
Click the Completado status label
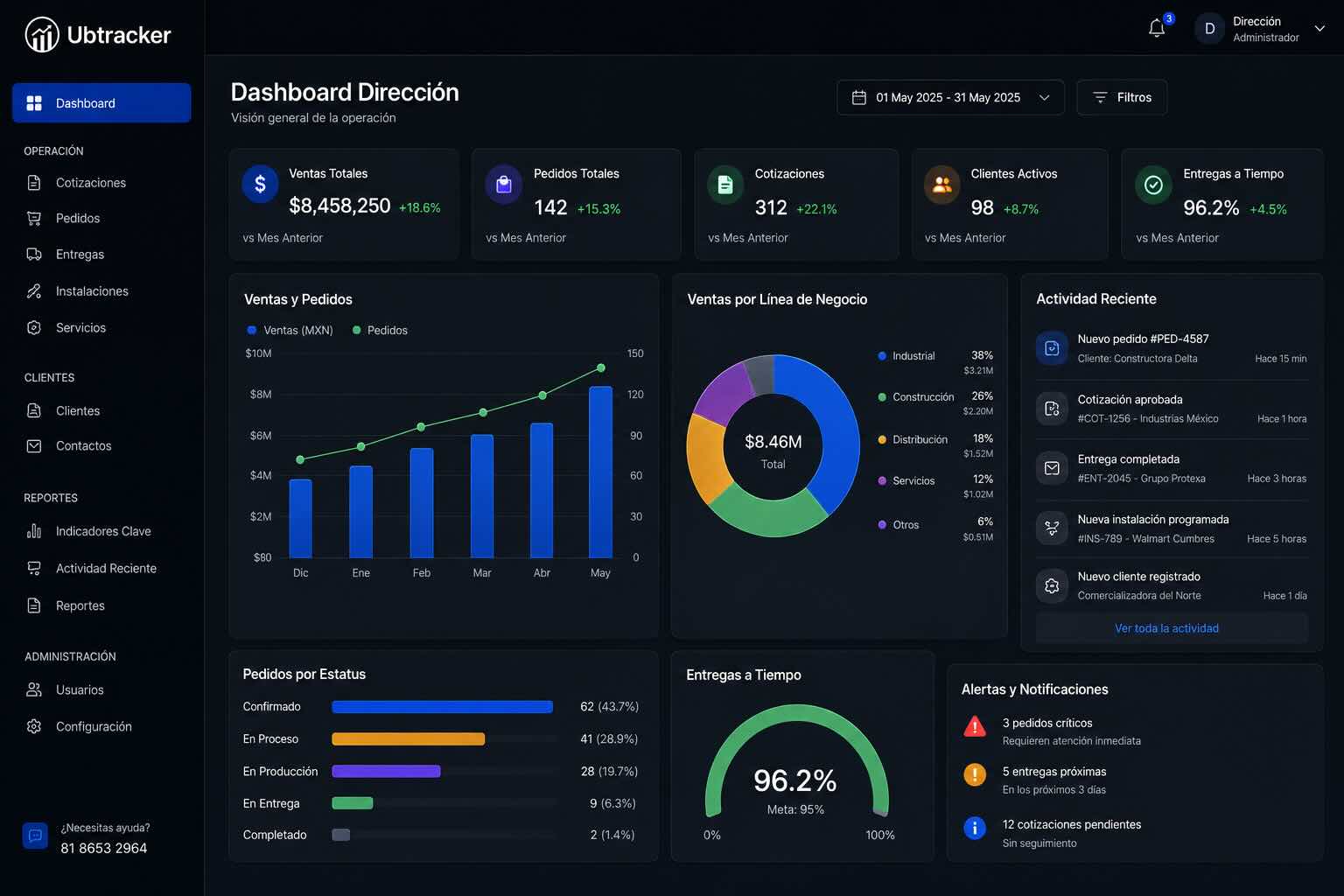(275, 835)
